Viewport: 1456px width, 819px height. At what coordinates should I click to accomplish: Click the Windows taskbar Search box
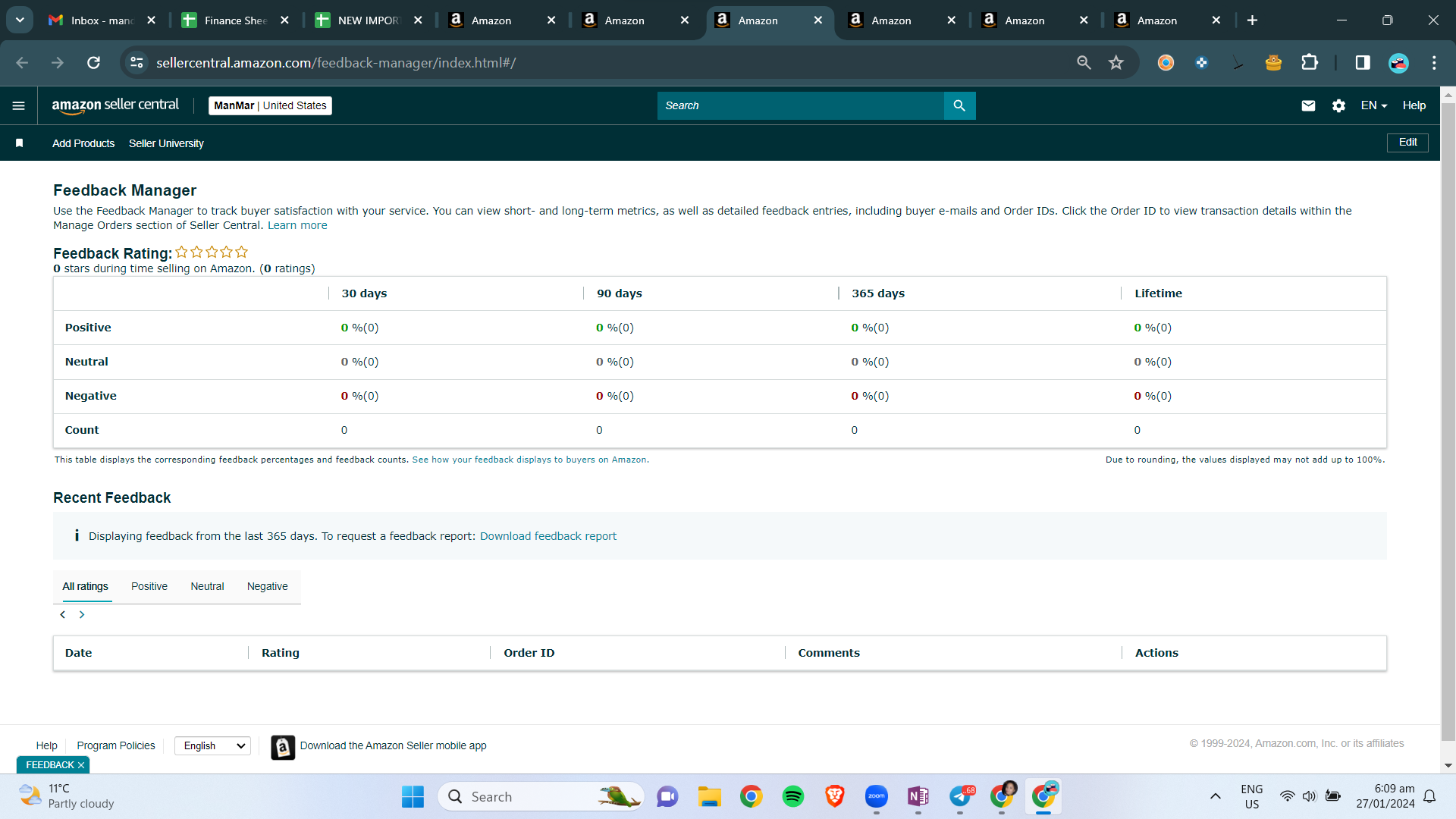point(541,796)
